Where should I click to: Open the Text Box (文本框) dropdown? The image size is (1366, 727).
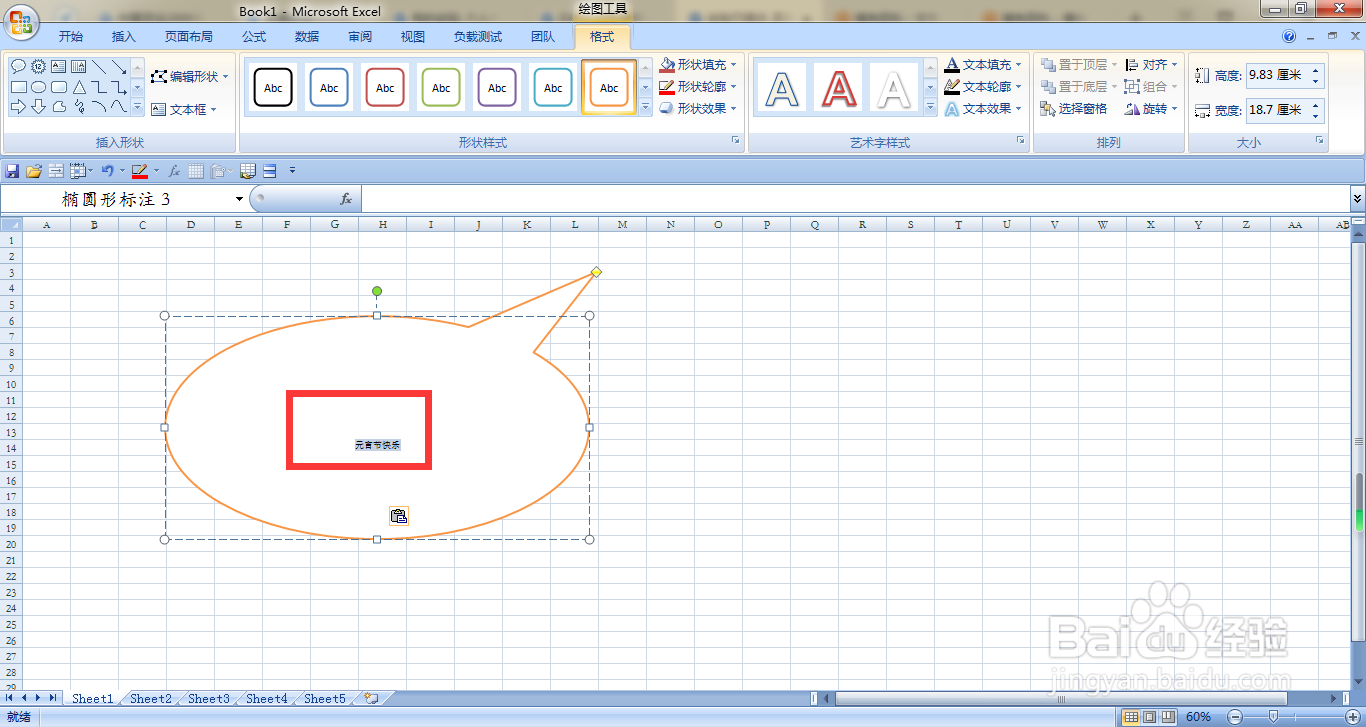pyautogui.click(x=184, y=110)
